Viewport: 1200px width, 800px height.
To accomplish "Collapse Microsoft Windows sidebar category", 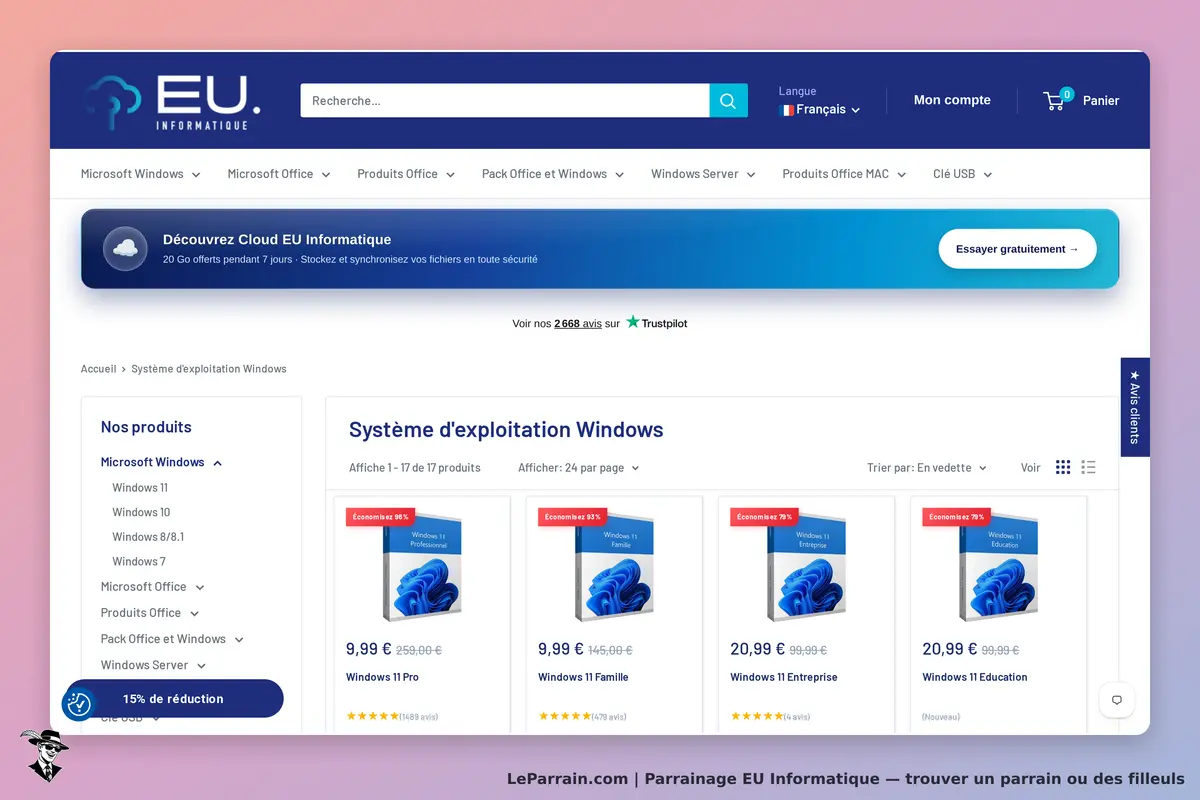I will pyautogui.click(x=161, y=462).
